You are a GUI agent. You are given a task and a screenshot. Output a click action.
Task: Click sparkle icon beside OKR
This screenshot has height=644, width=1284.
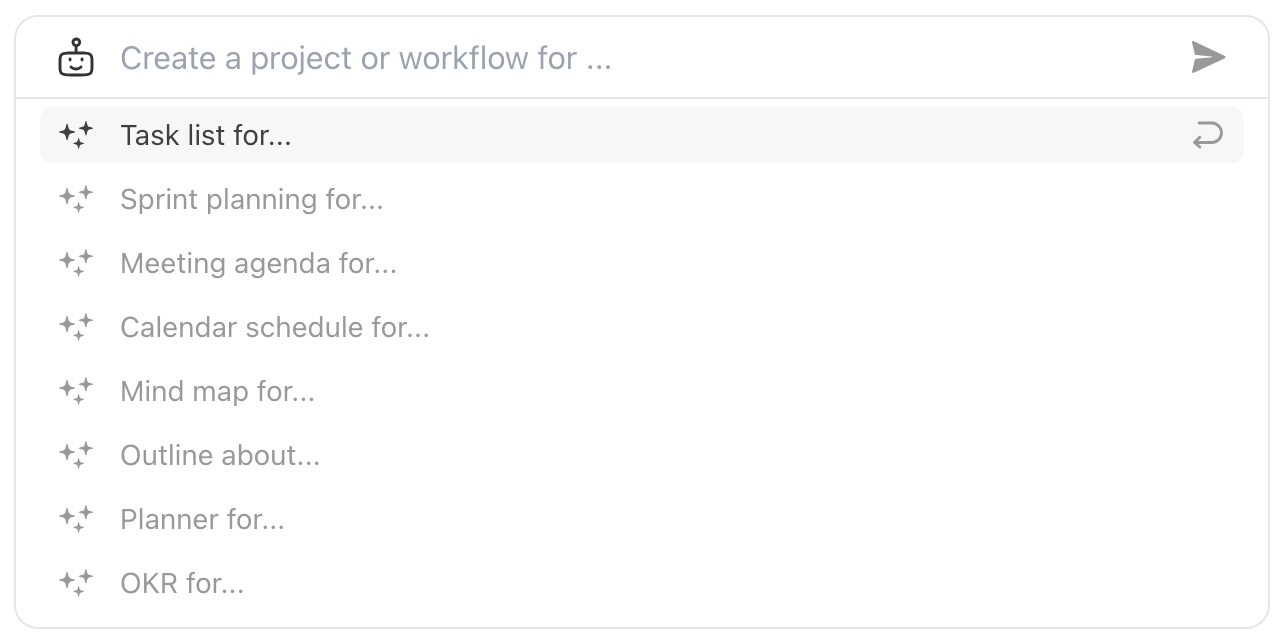76,583
